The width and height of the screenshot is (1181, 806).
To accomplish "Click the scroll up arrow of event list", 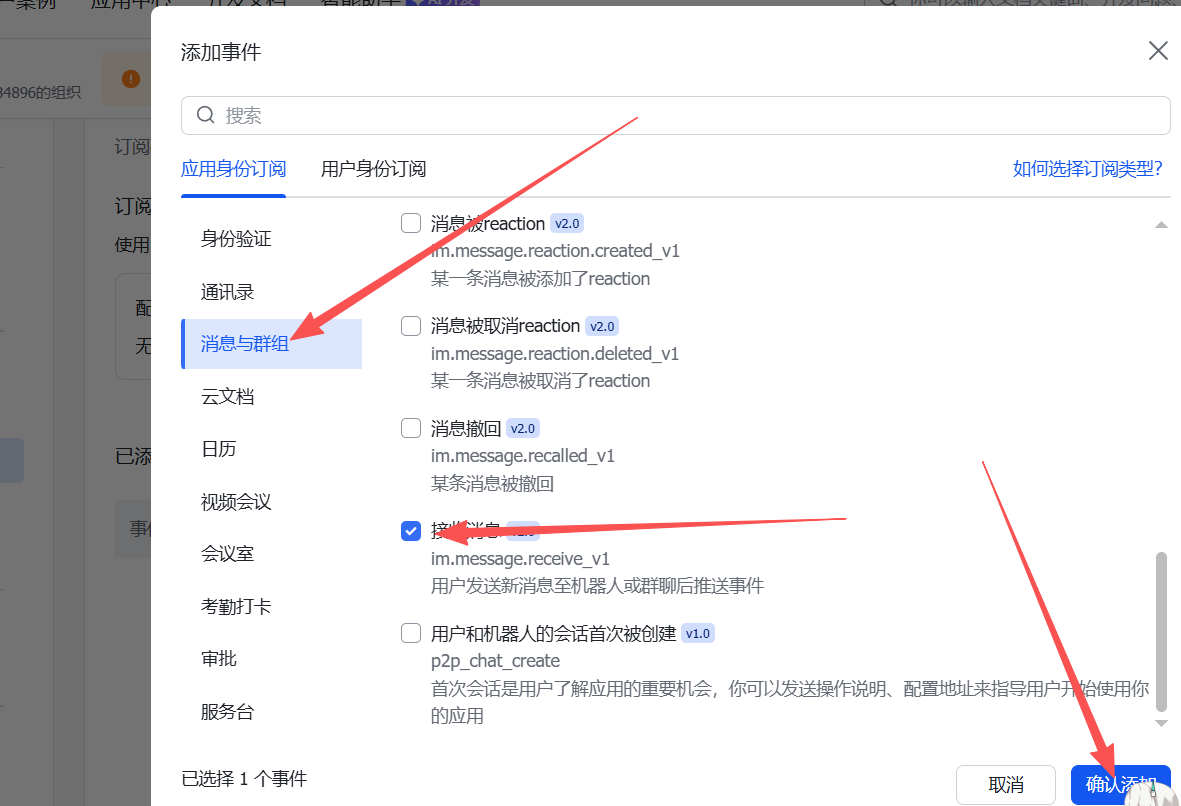I will [1161, 224].
